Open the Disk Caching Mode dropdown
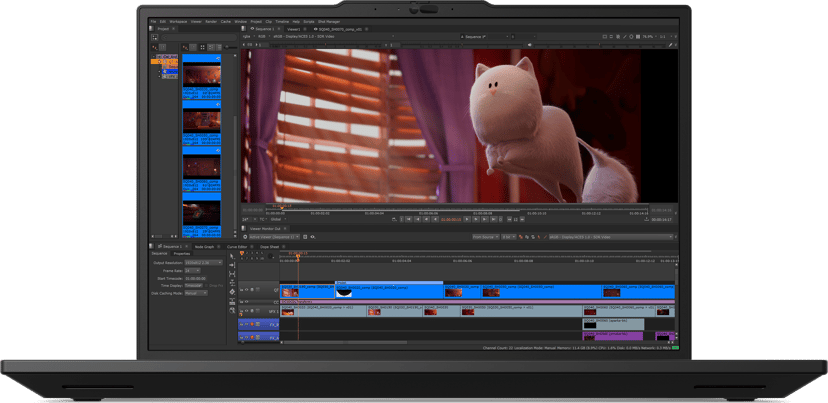 (x=196, y=293)
